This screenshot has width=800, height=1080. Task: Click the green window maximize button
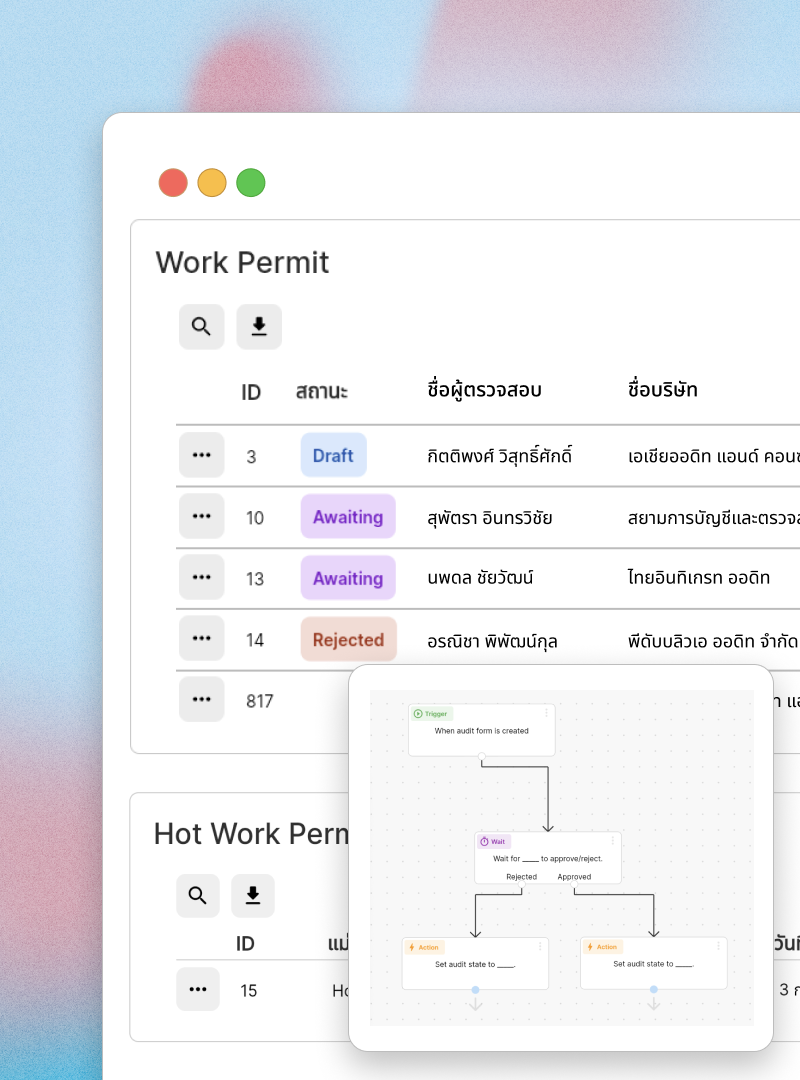tap(251, 184)
